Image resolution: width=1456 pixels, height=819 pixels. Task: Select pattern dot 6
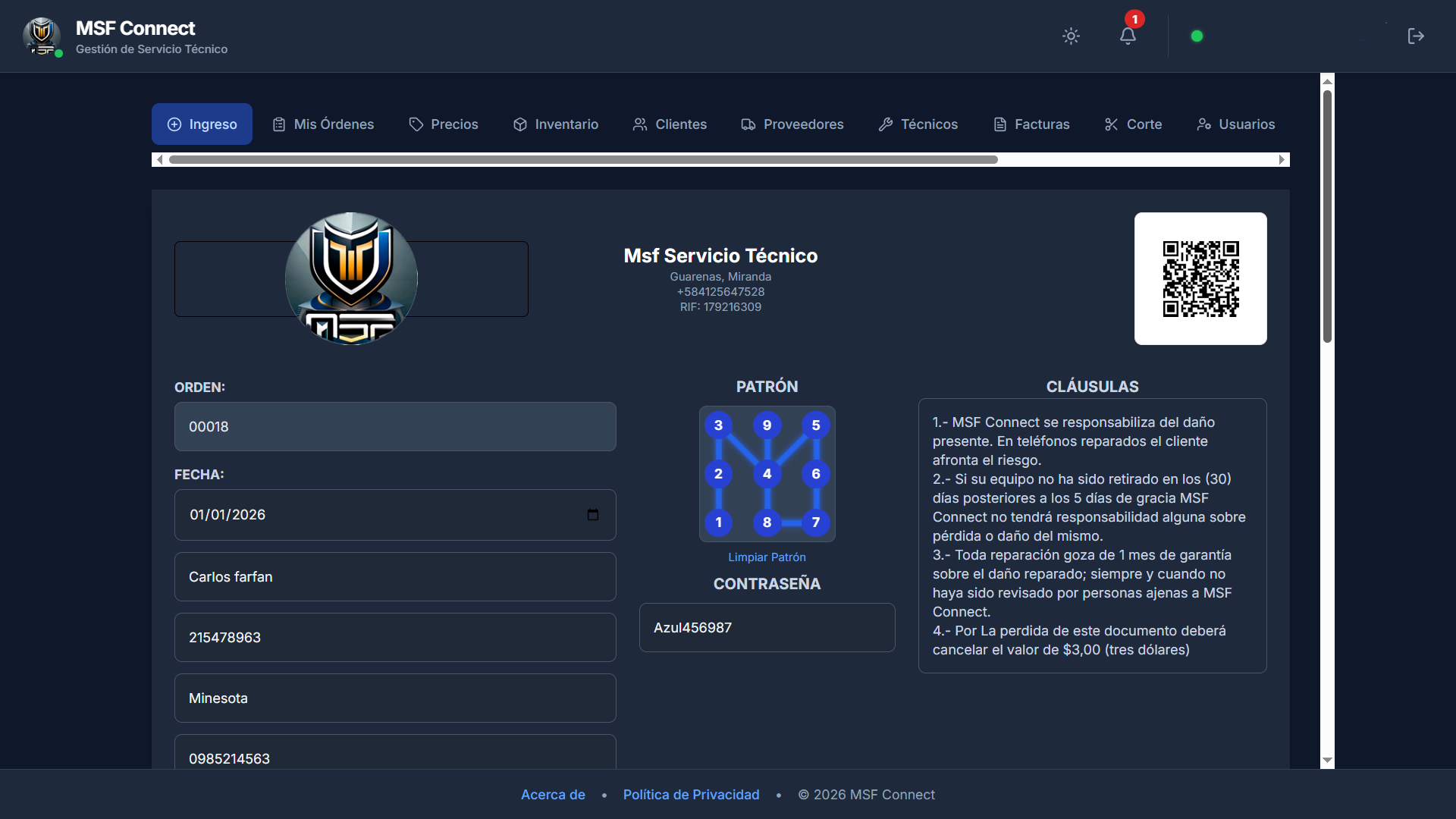point(816,474)
